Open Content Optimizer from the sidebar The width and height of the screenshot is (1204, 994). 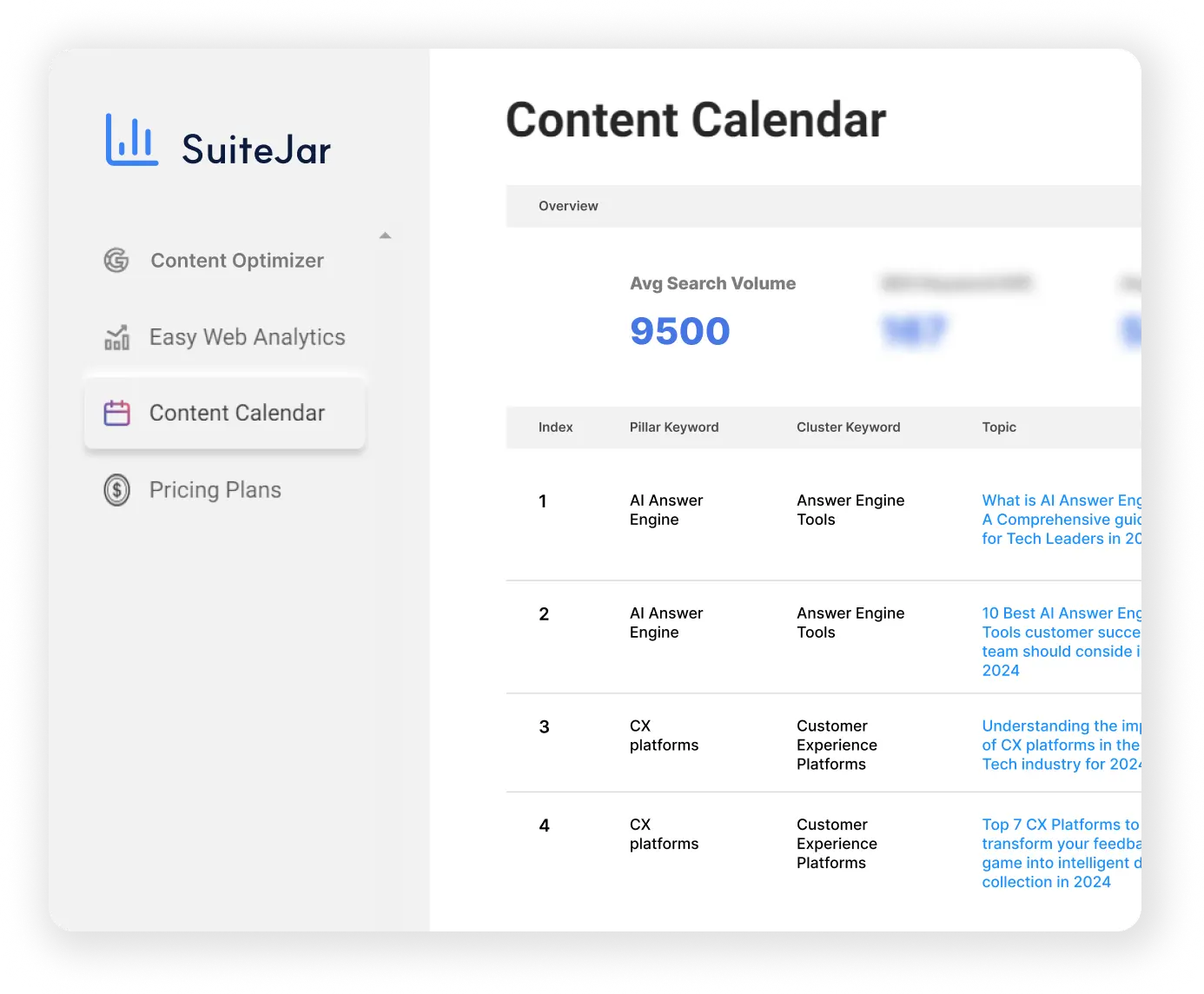(236, 260)
